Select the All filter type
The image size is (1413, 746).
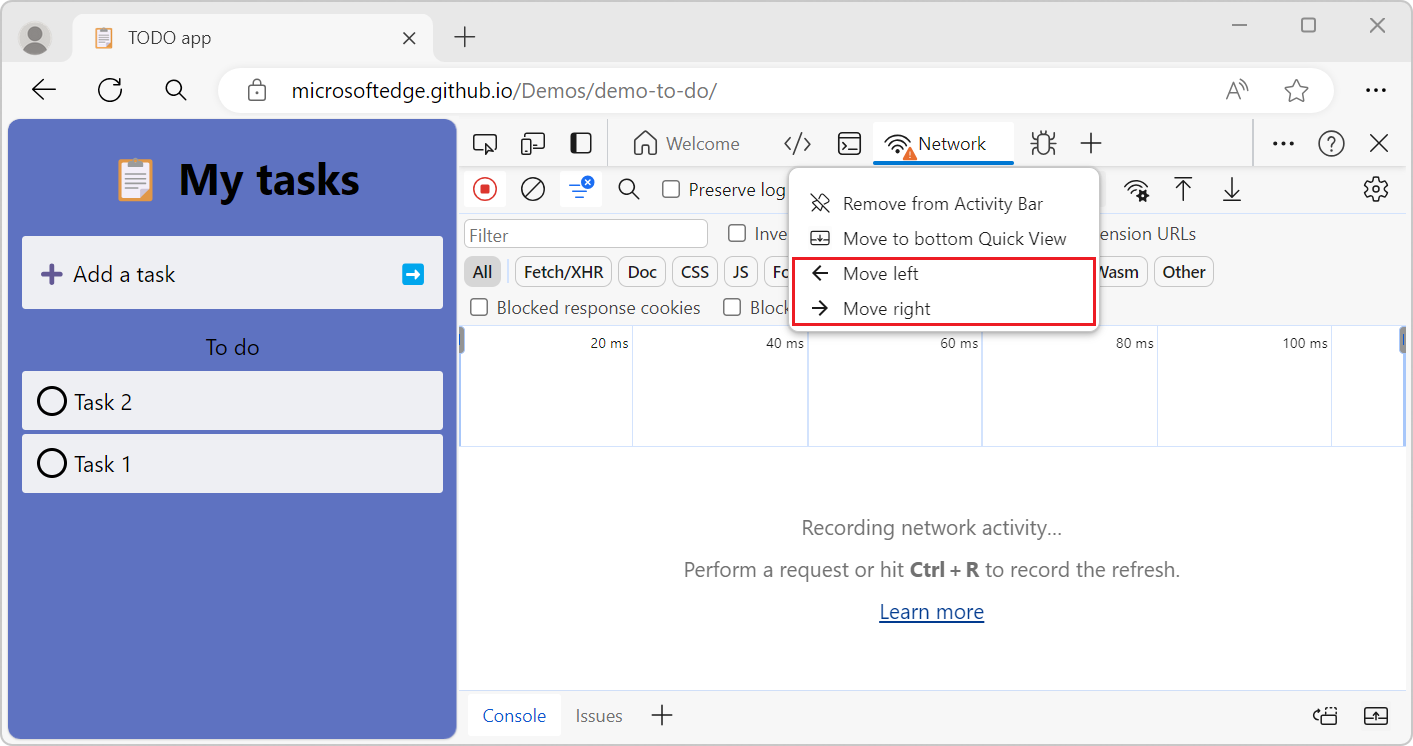[483, 272]
